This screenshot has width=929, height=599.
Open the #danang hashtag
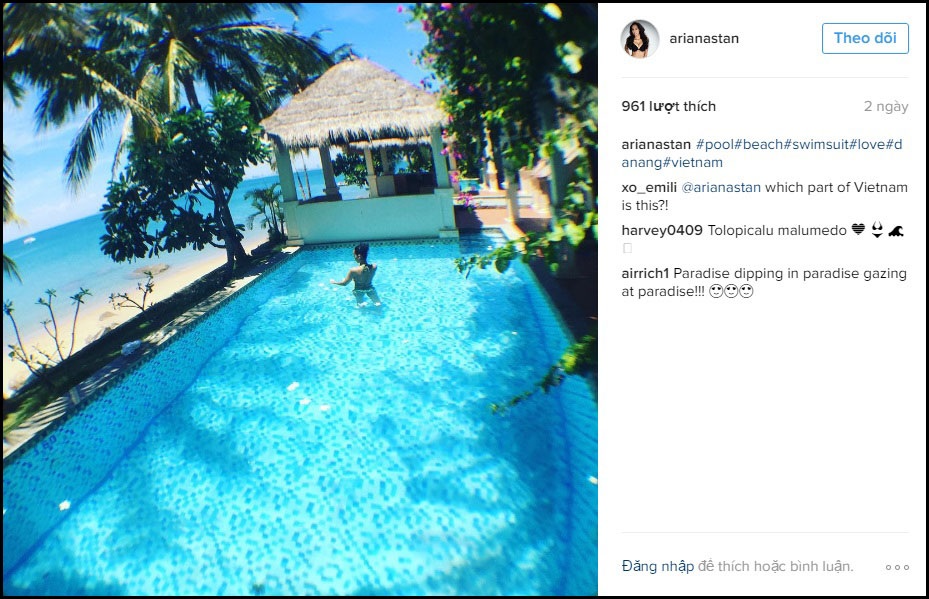click(x=762, y=153)
